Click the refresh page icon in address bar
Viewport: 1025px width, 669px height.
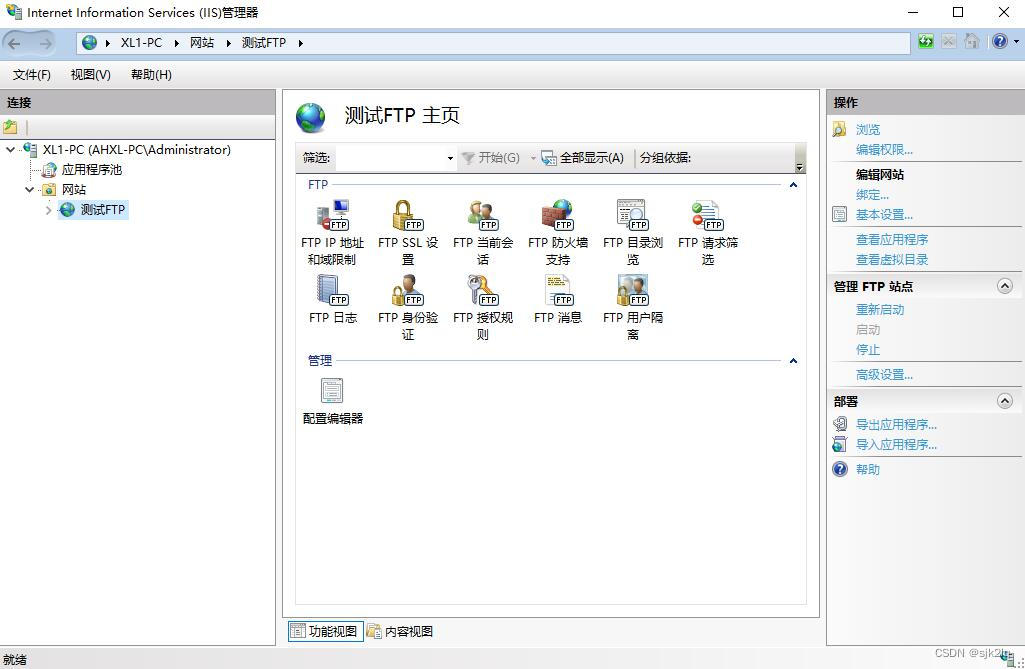coord(926,42)
